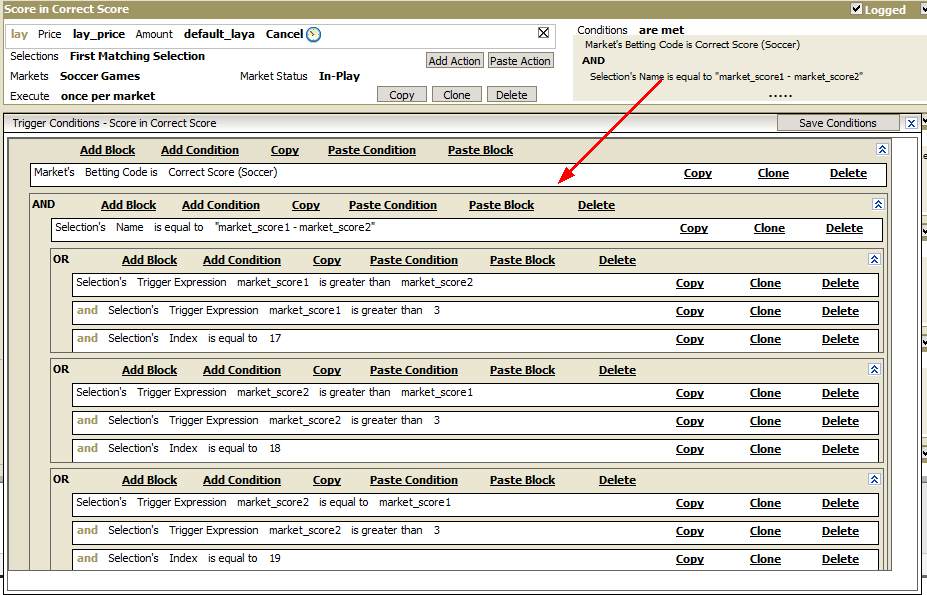Collapse the top-level conditions block
Viewport: 927px width, 595px height.
pyautogui.click(x=882, y=149)
